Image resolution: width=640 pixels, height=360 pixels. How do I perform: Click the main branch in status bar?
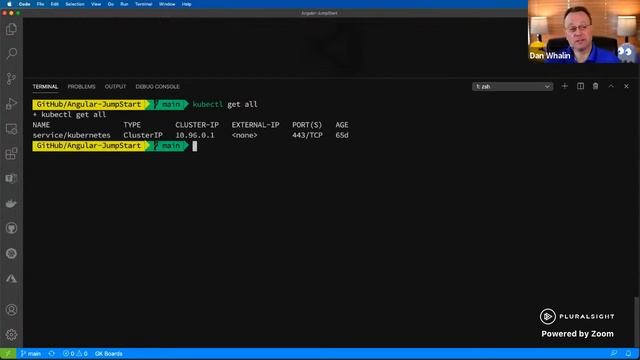[31, 353]
